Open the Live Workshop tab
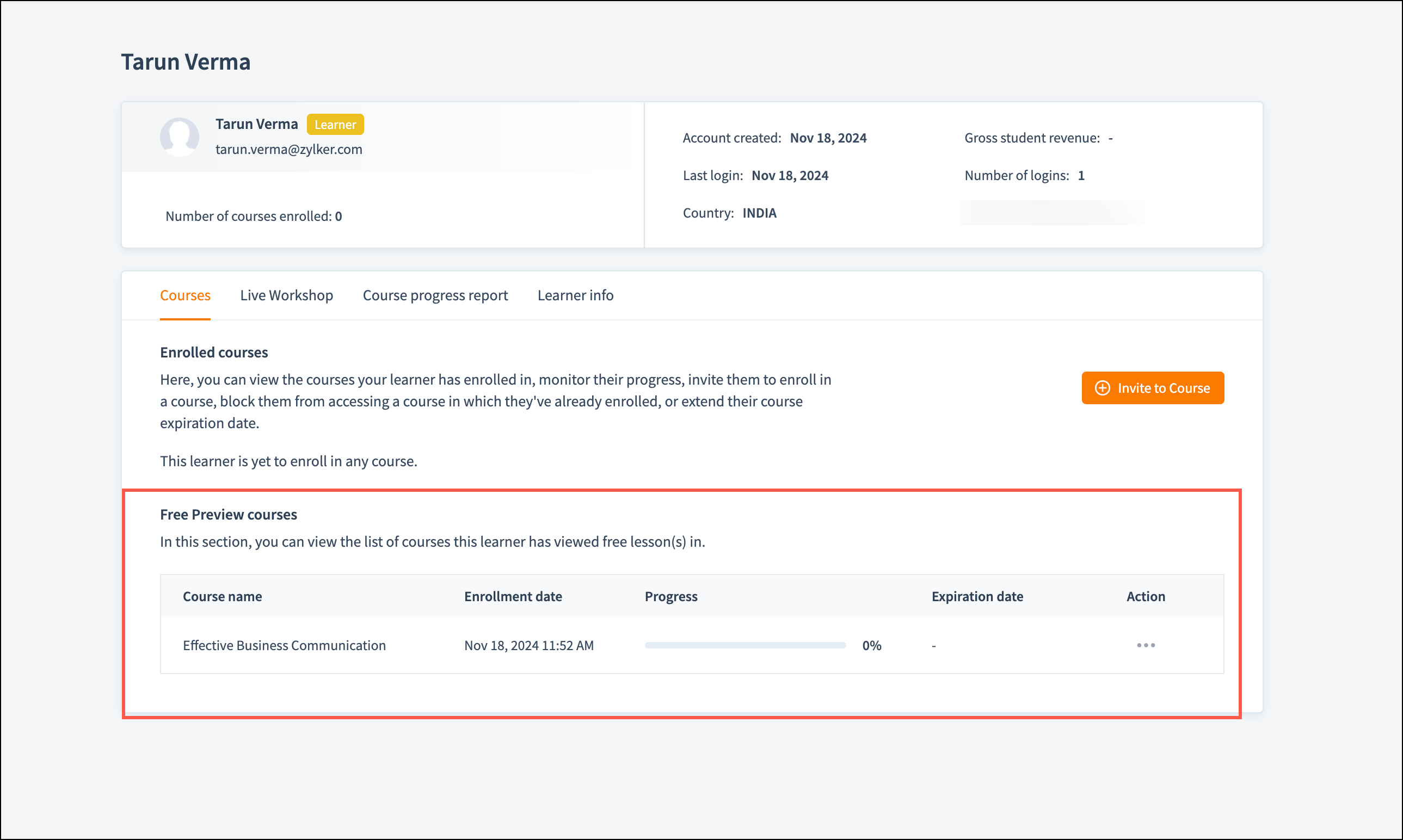This screenshot has height=840, width=1403. (x=286, y=295)
